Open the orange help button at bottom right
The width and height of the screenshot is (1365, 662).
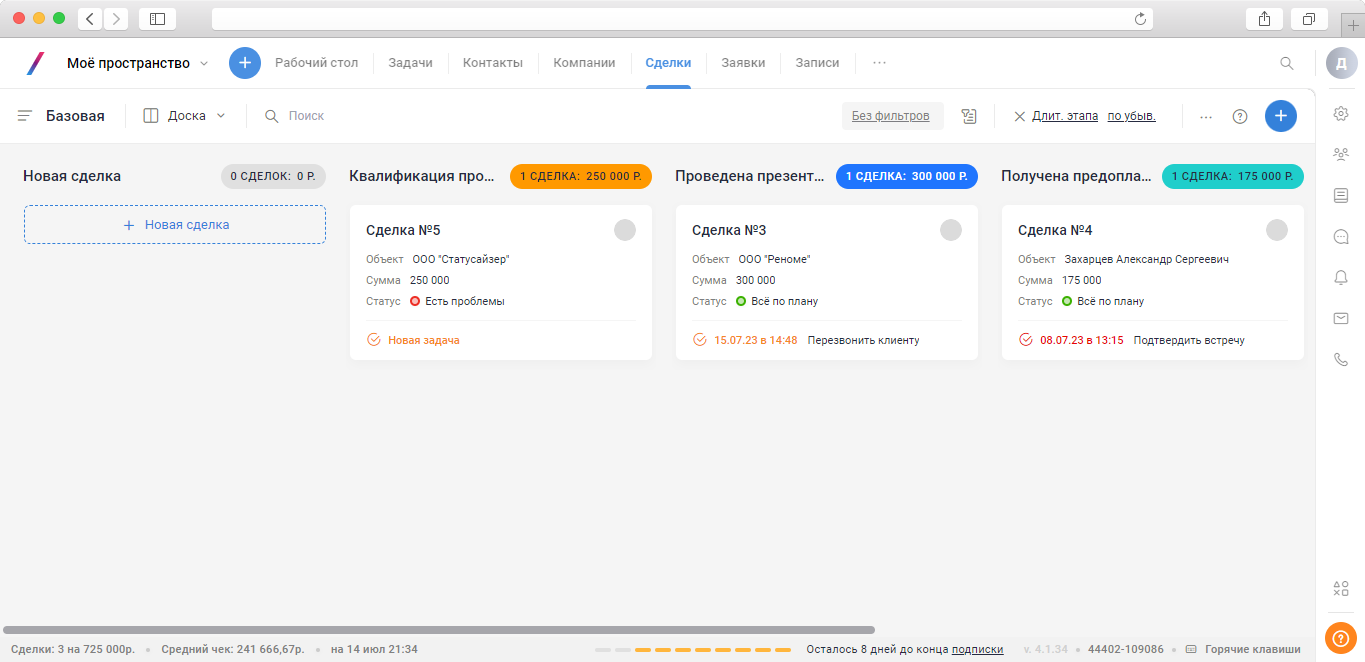(x=1340, y=638)
